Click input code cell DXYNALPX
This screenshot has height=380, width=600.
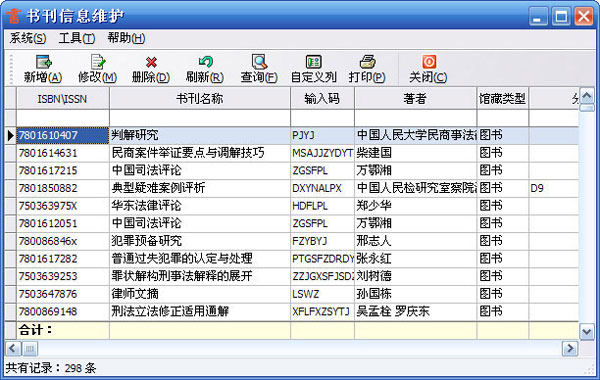[322, 188]
